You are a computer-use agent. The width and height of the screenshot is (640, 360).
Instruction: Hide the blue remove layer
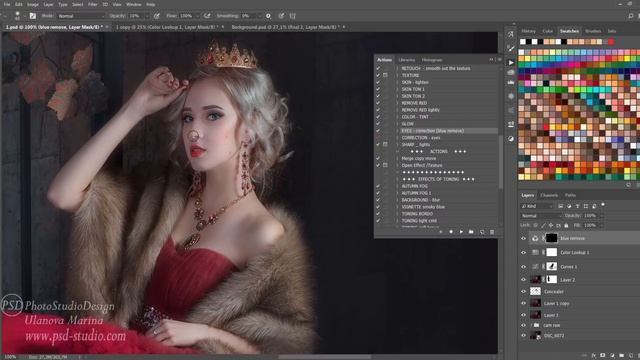tap(524, 238)
